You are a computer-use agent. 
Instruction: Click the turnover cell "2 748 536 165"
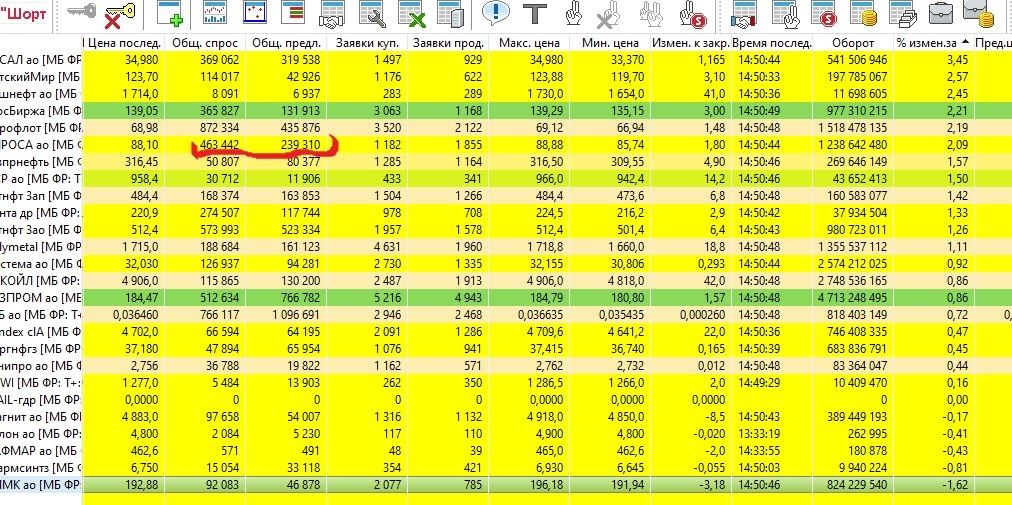coord(853,281)
